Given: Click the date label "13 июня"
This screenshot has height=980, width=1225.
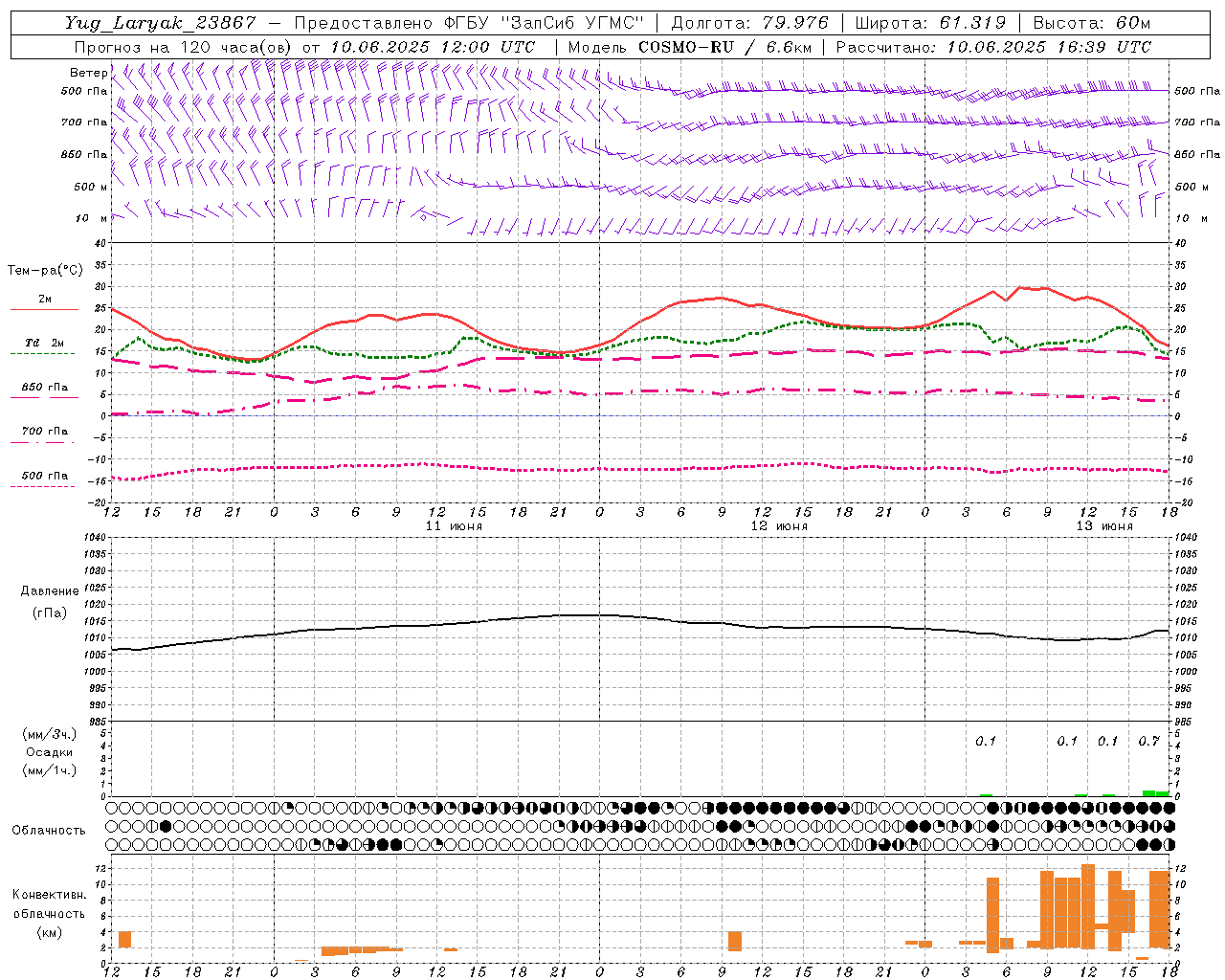Looking at the screenshot, I should [1104, 526].
